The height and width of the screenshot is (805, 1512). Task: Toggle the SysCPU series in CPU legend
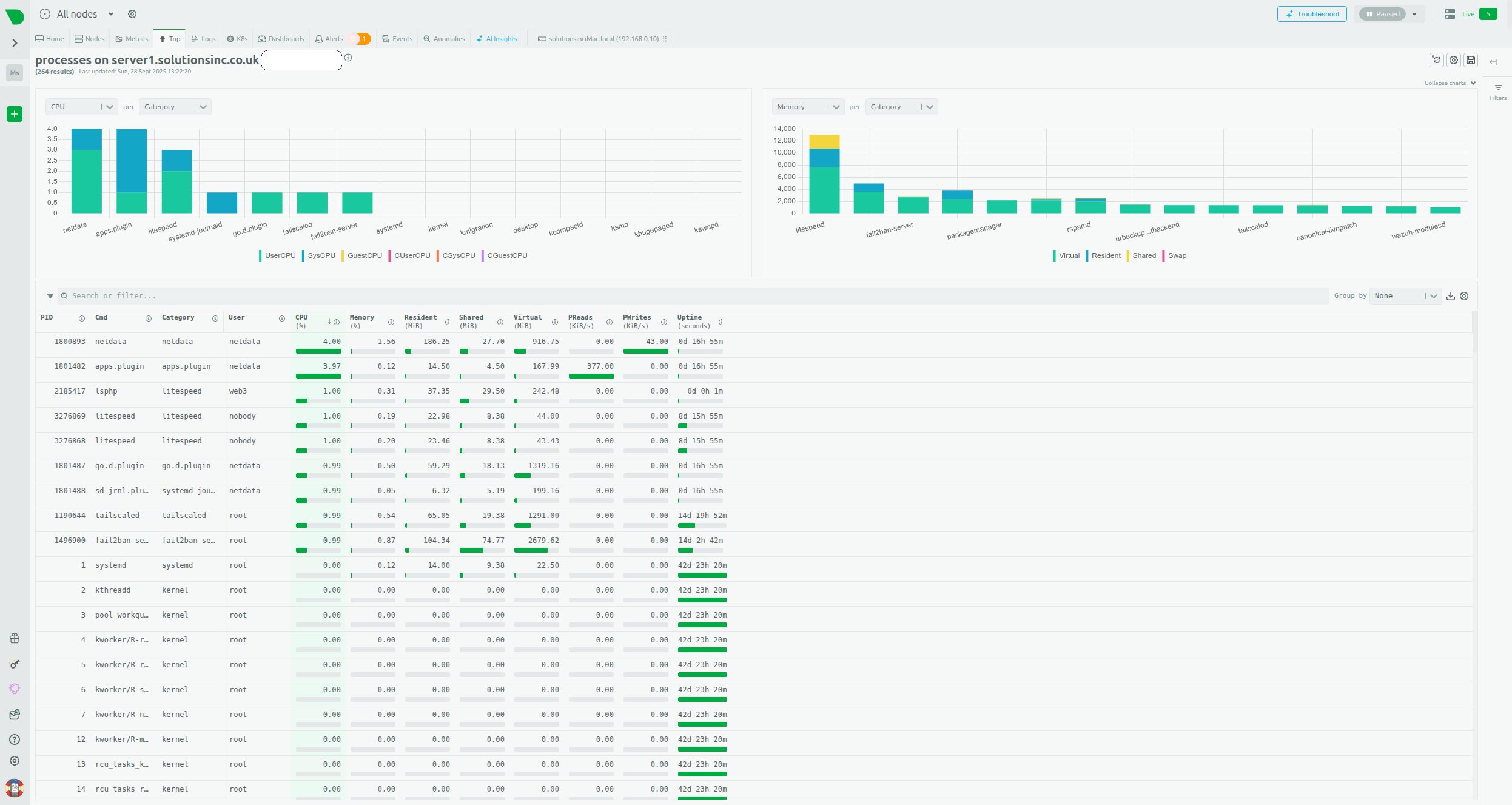[x=321, y=255]
